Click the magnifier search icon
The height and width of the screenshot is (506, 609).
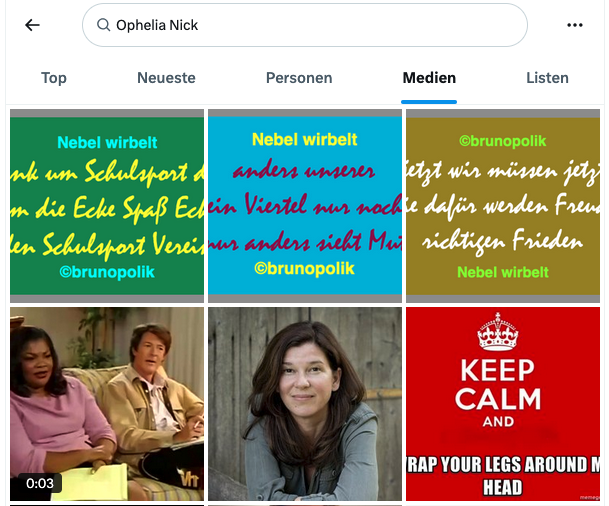click(103, 25)
